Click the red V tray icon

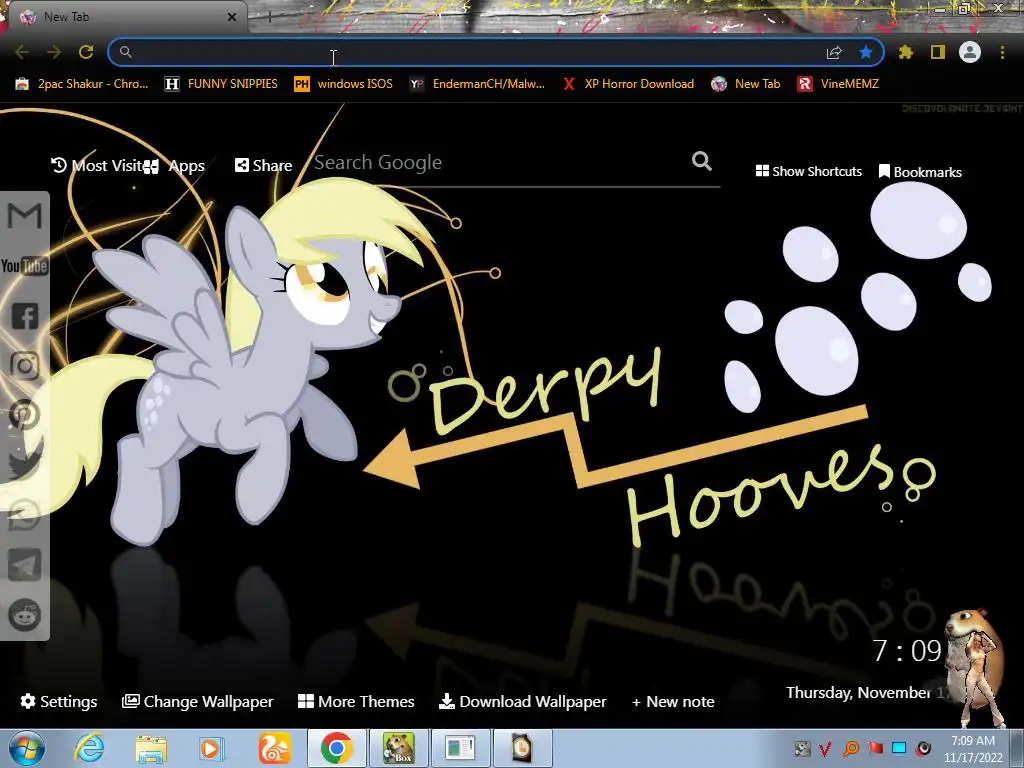(x=825, y=748)
